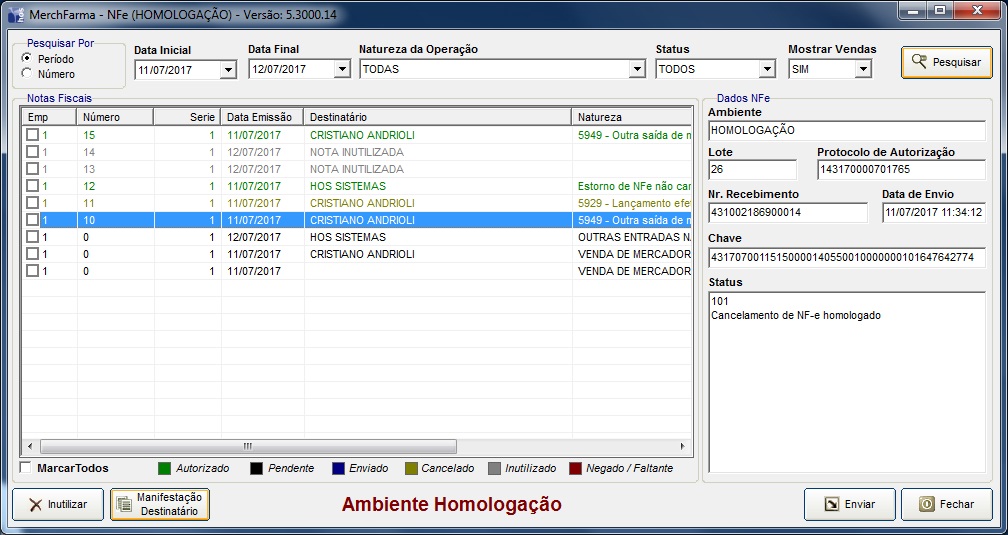Sort by Destinatário column header

pyautogui.click(x=437, y=117)
